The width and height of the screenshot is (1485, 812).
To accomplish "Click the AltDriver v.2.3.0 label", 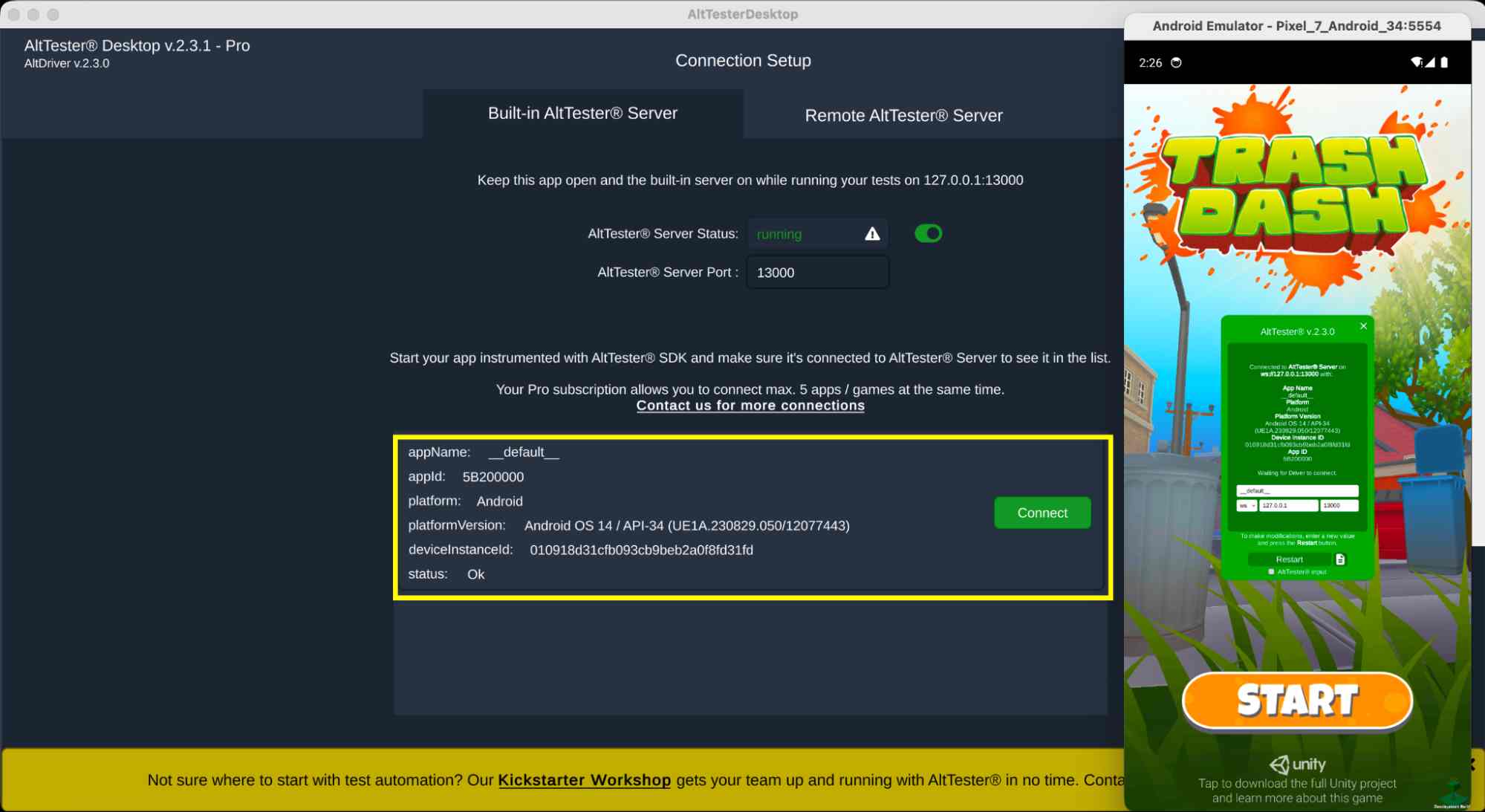I will click(66, 64).
